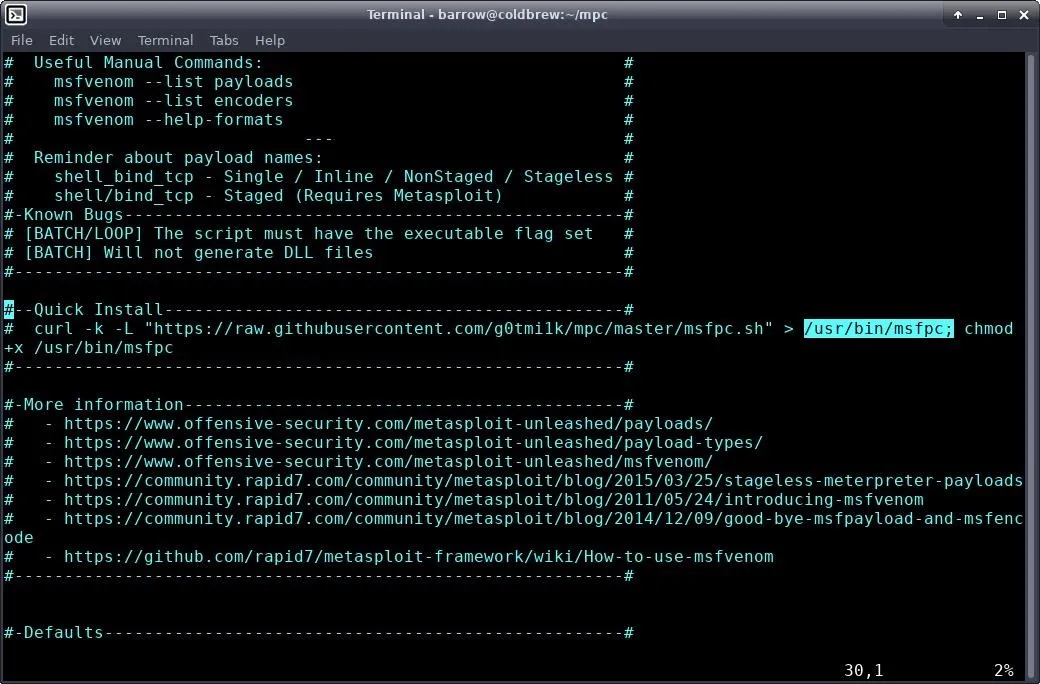
Task: Click the 'Quick Install' header line
Action: tap(319, 310)
